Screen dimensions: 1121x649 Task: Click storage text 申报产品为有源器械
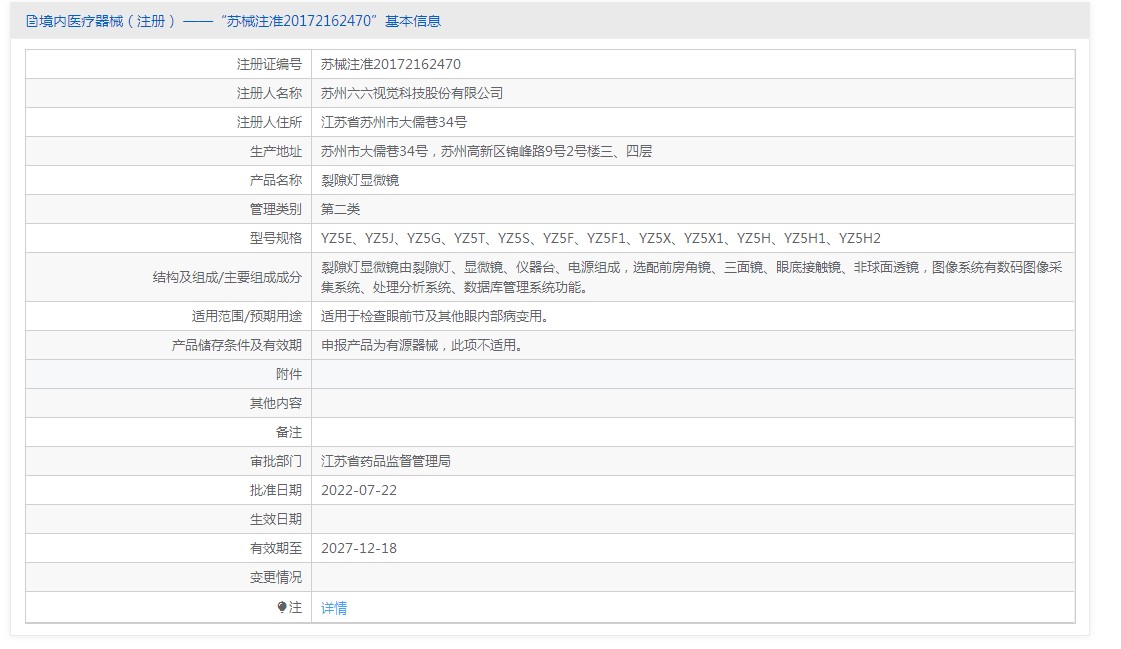click(x=422, y=345)
